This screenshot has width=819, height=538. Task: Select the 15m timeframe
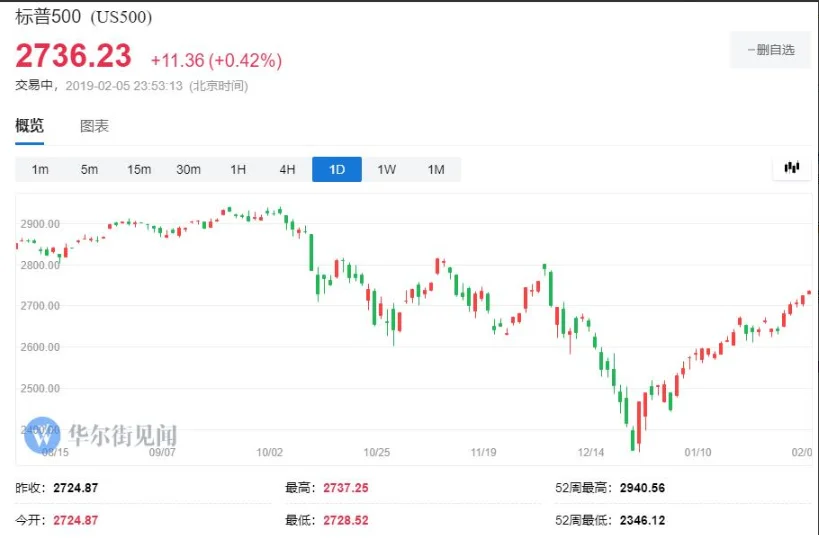point(139,169)
